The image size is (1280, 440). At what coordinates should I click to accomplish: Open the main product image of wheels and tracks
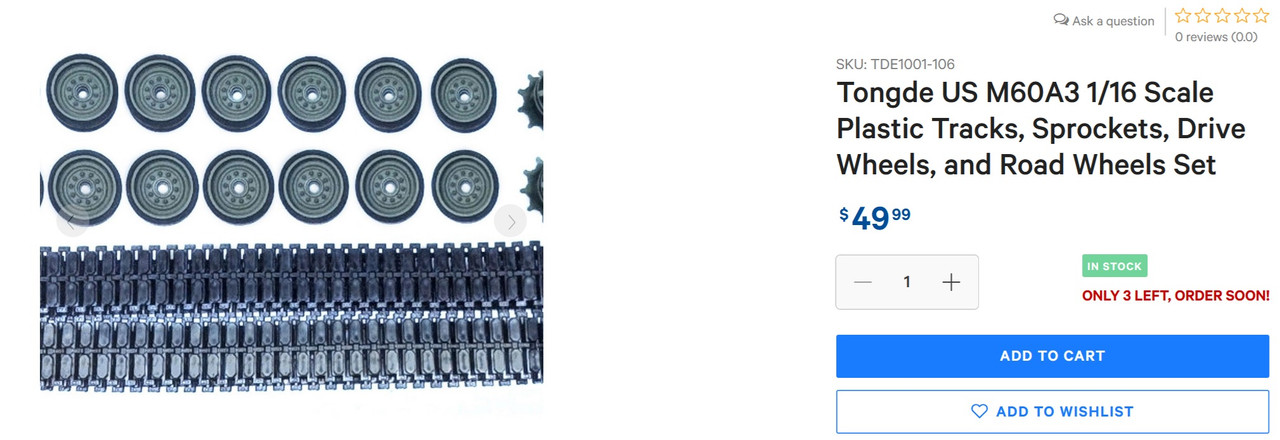pos(291,220)
